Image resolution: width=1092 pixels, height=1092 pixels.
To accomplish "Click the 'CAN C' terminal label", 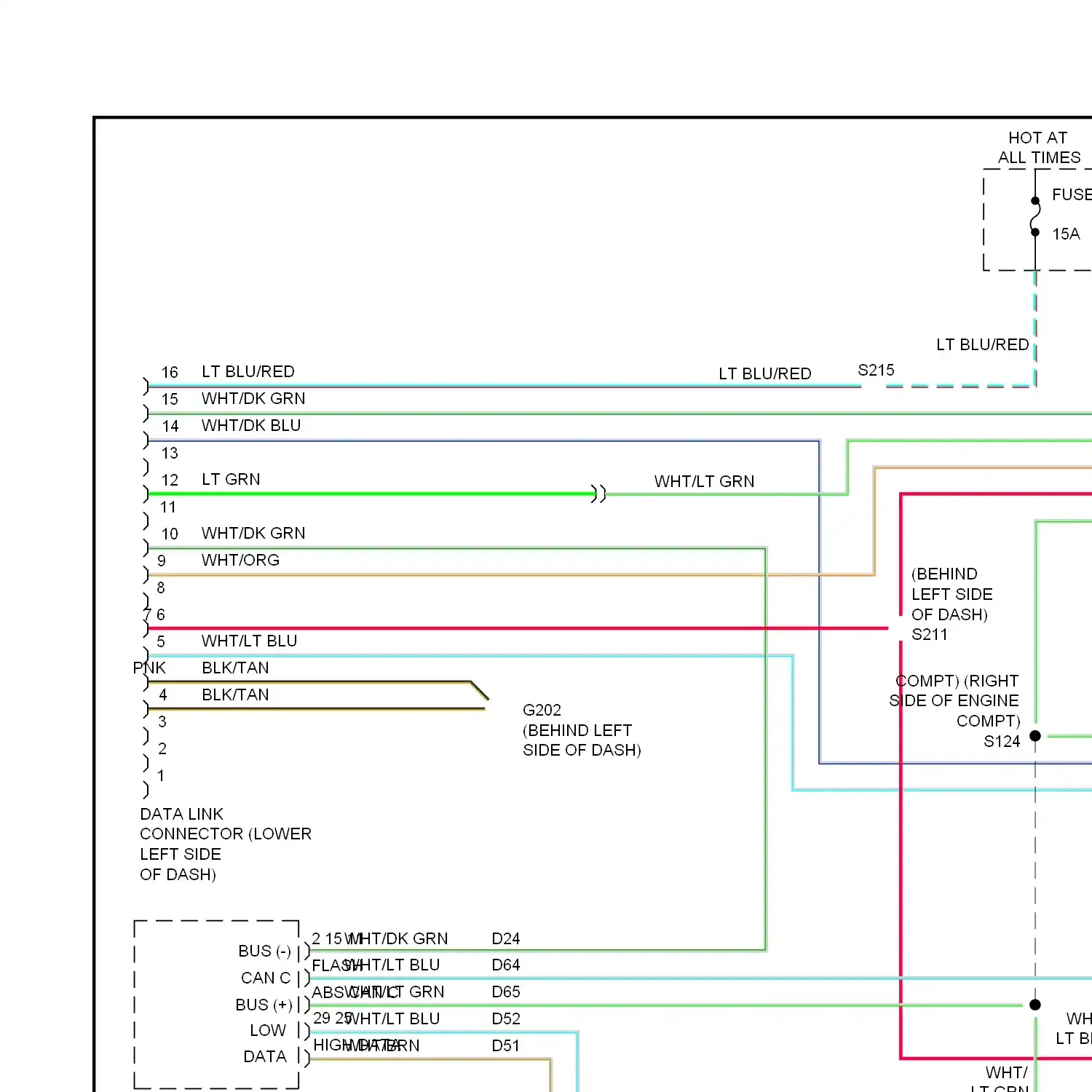I will [x=266, y=978].
